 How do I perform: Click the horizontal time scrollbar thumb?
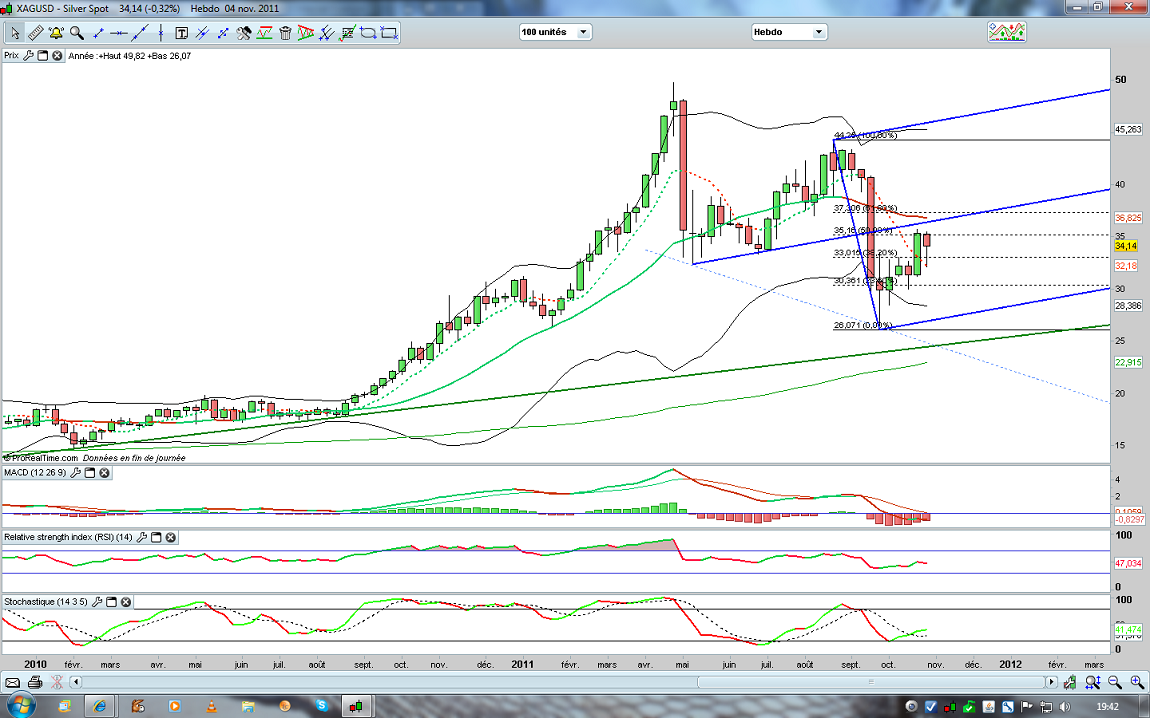pos(871,683)
